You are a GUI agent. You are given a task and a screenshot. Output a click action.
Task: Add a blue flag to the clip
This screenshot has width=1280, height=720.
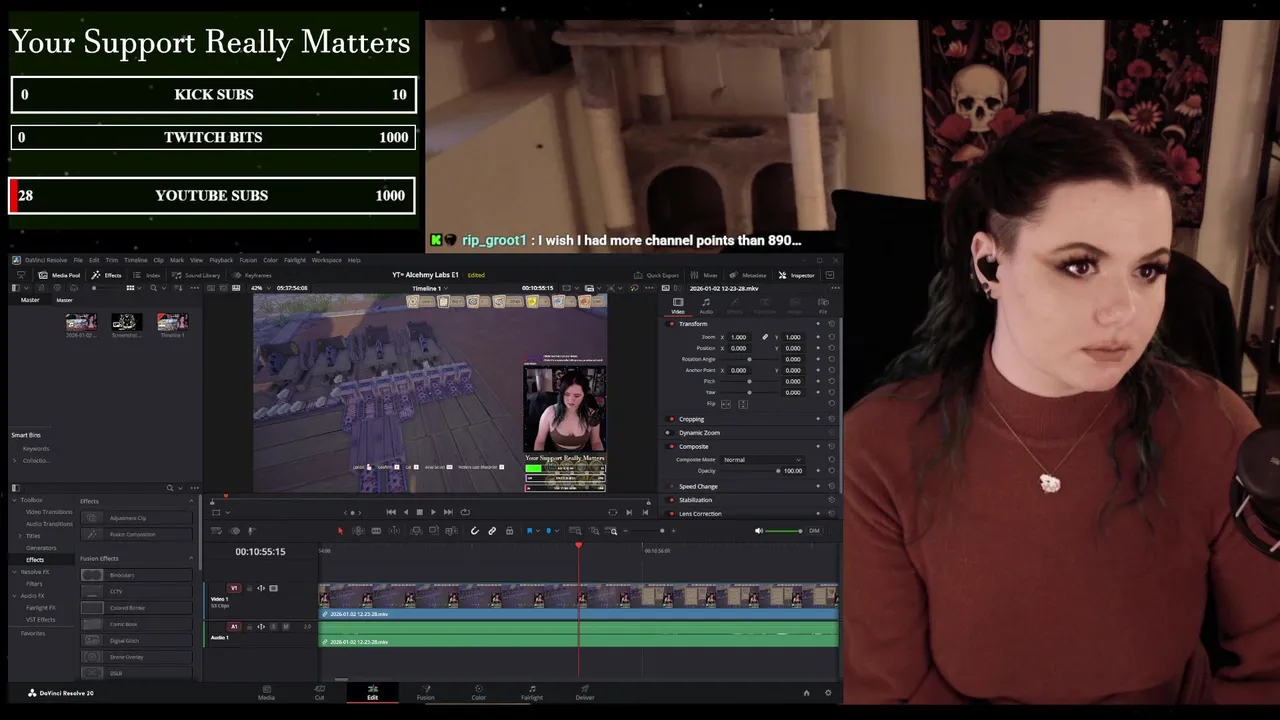[x=529, y=531]
